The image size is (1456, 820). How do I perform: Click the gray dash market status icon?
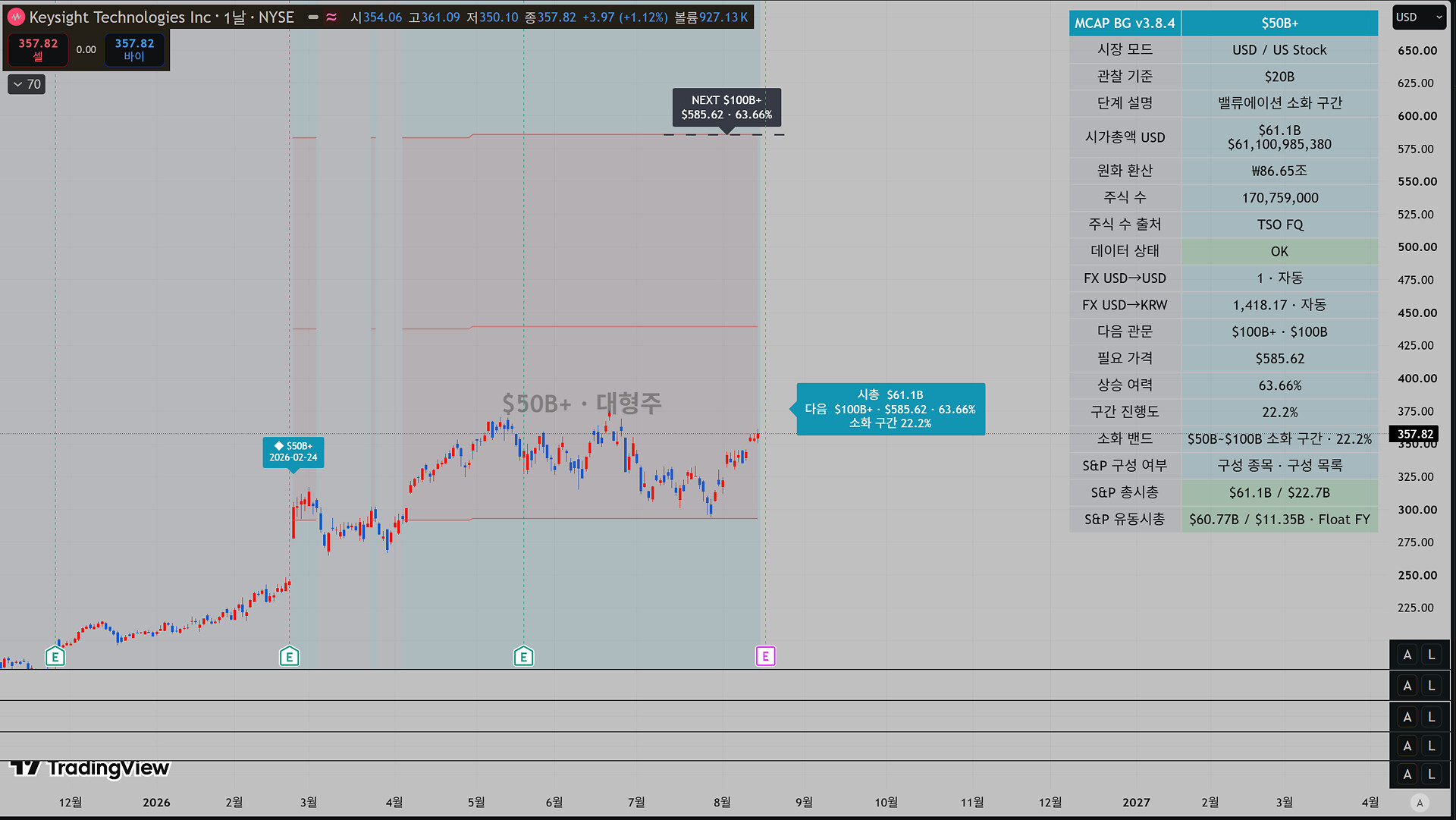pos(313,17)
